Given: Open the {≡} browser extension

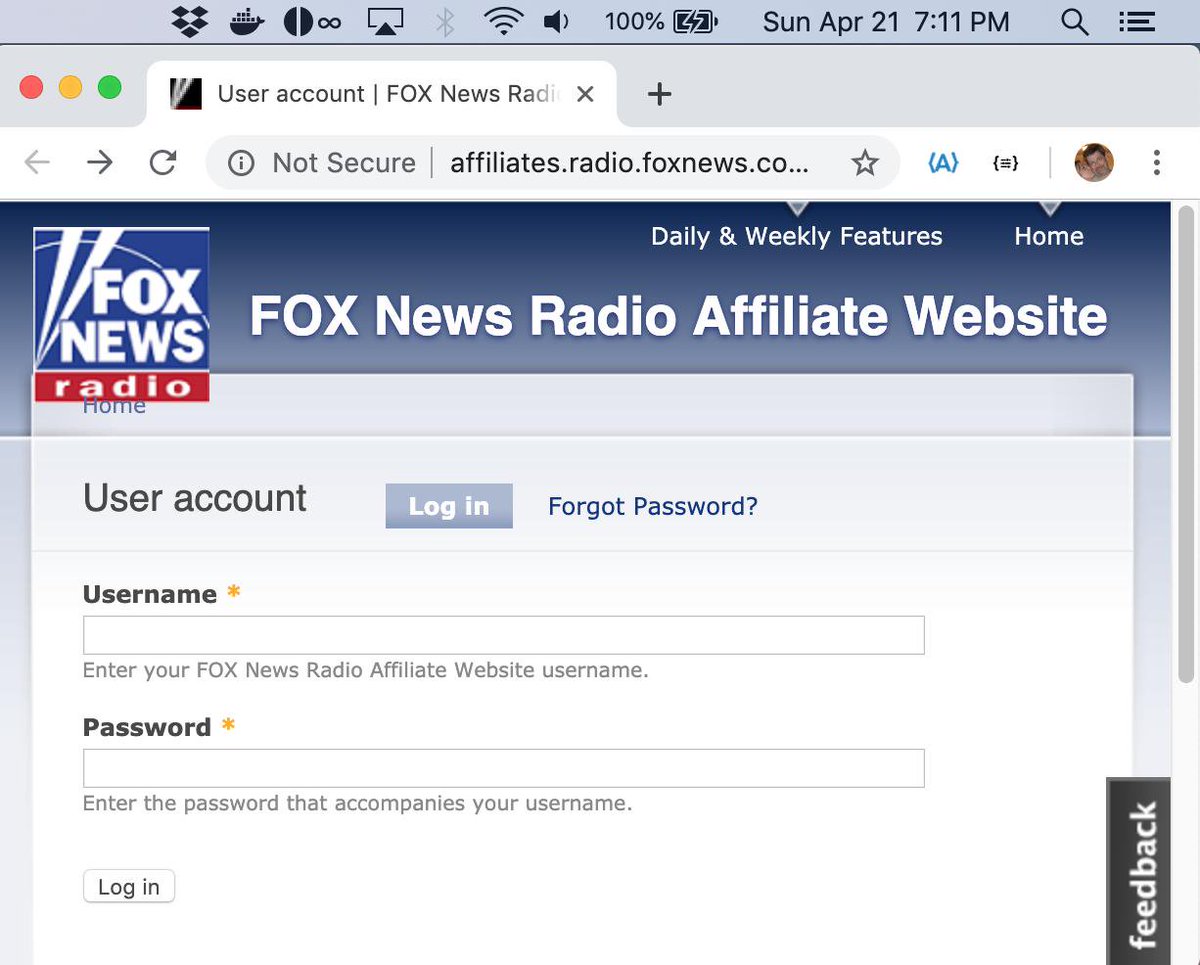Looking at the screenshot, I should (x=1005, y=163).
